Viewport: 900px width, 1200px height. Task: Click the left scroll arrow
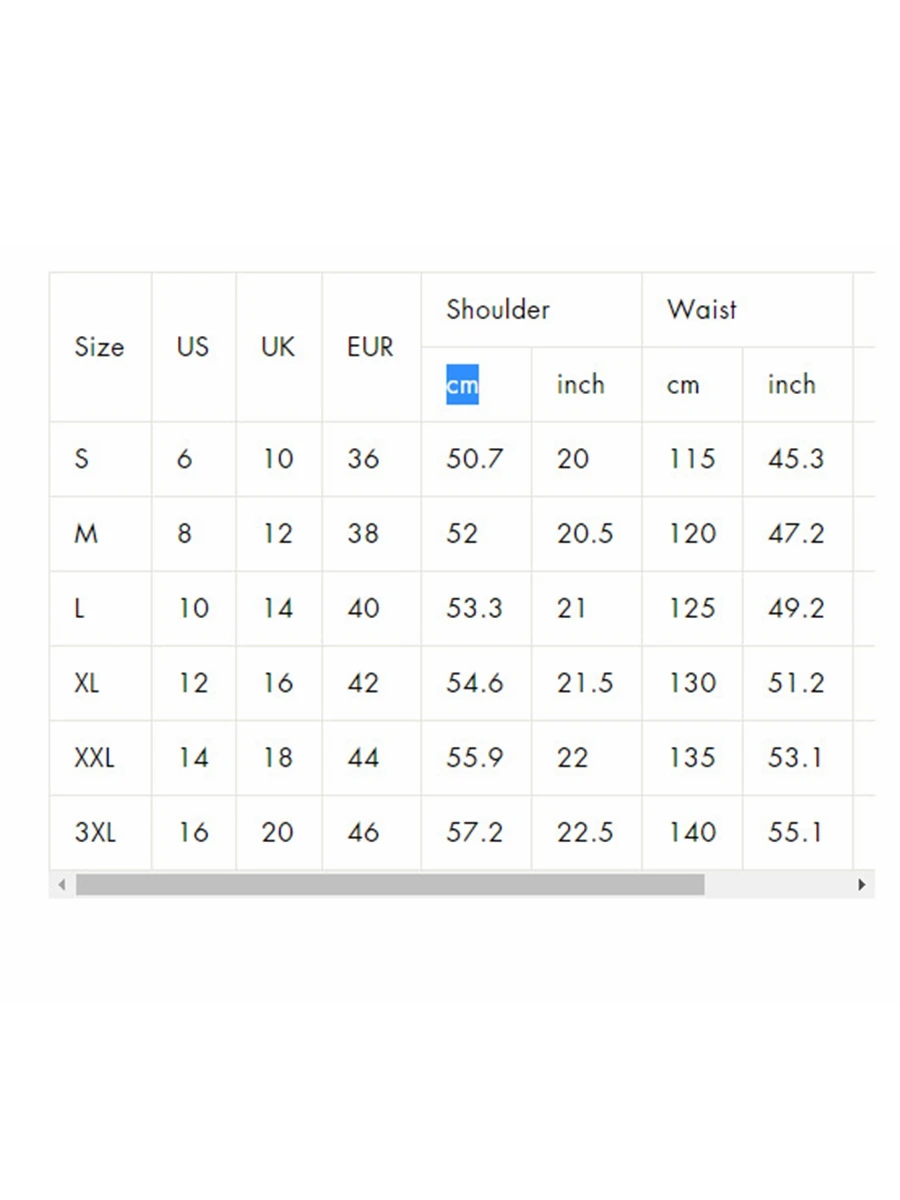click(x=61, y=884)
